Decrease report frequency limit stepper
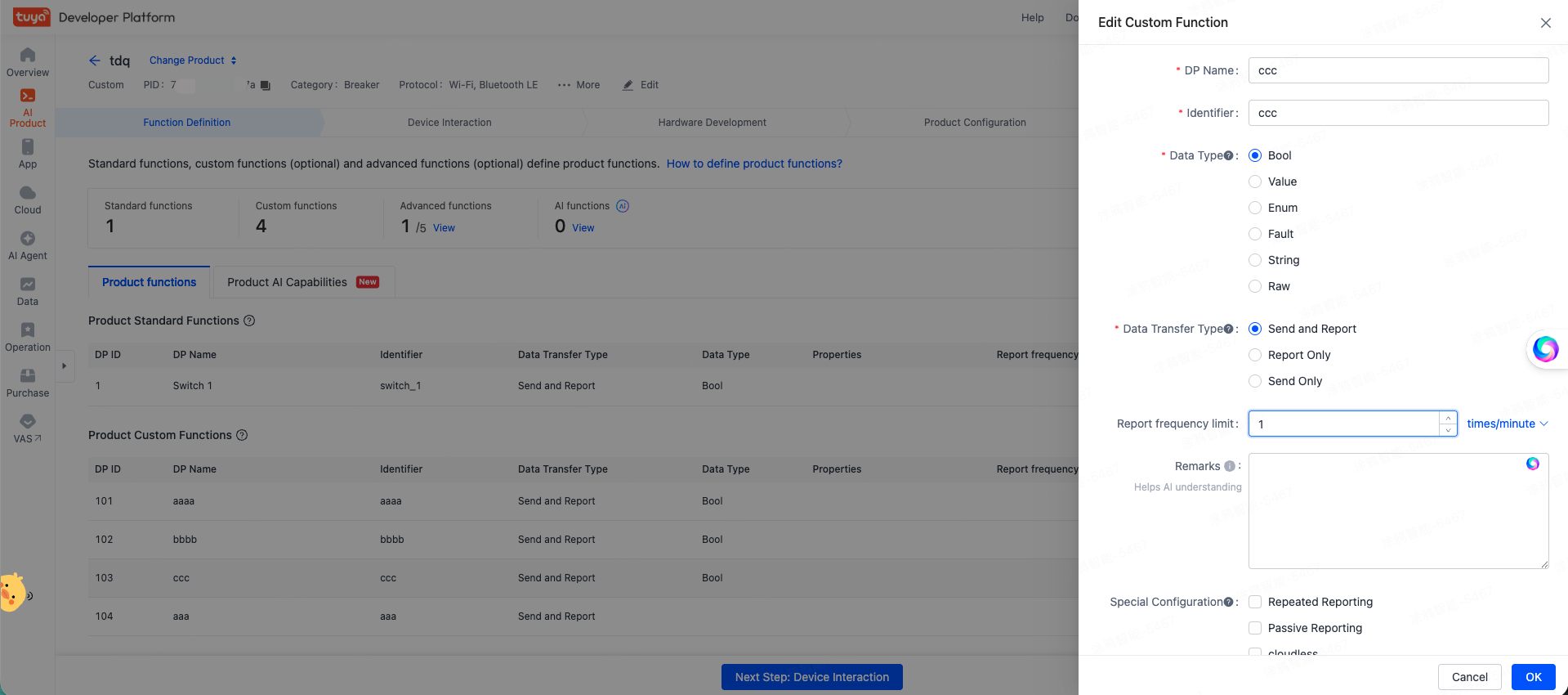The width and height of the screenshot is (1568, 695). [x=1448, y=429]
